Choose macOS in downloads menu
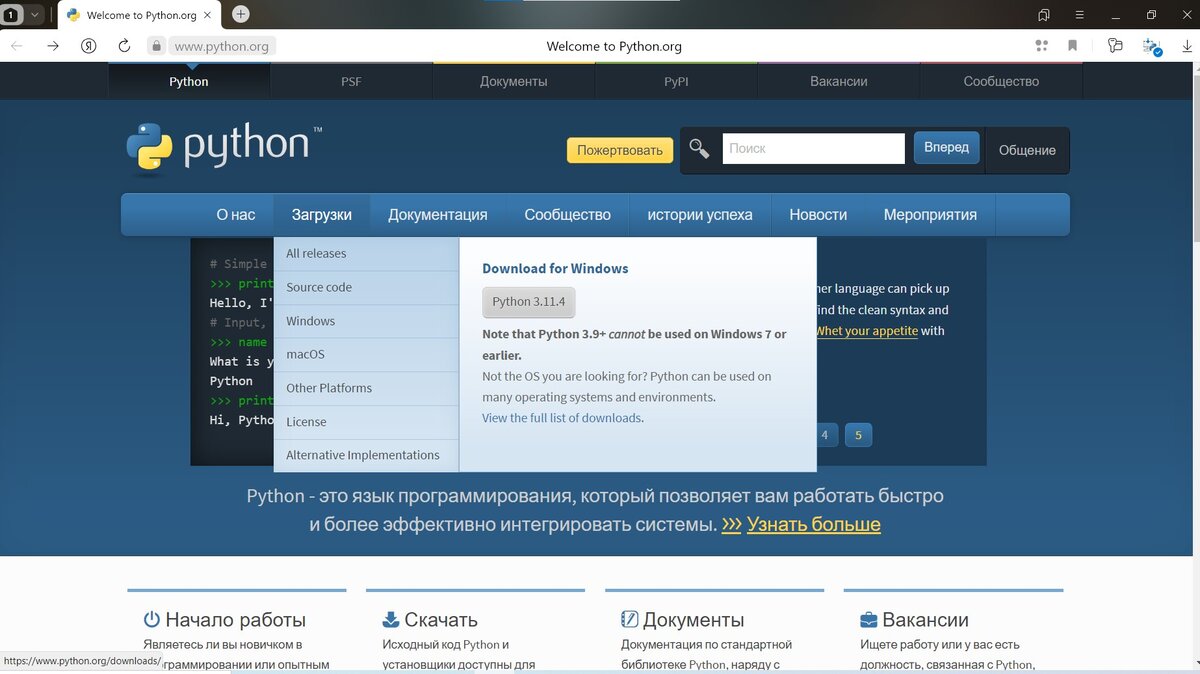 coord(366,354)
